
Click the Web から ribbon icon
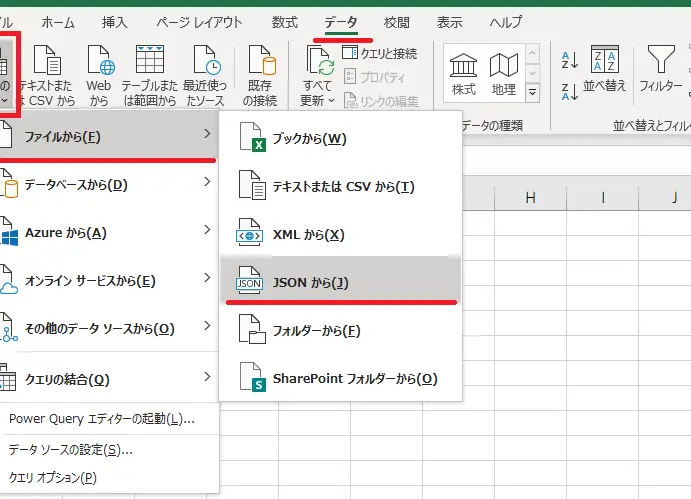pos(101,60)
